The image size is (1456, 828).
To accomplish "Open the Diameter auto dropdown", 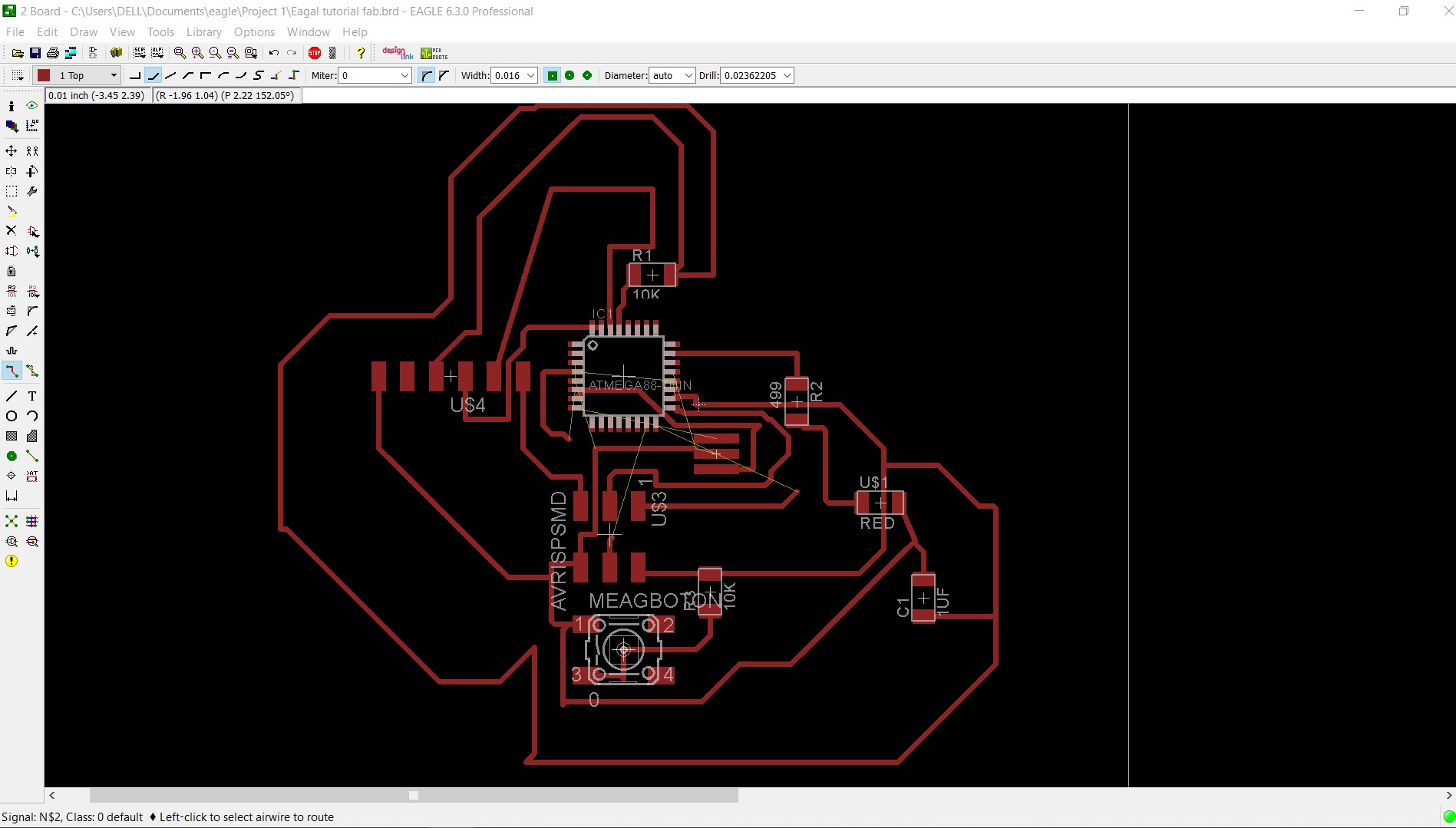I will 688,75.
